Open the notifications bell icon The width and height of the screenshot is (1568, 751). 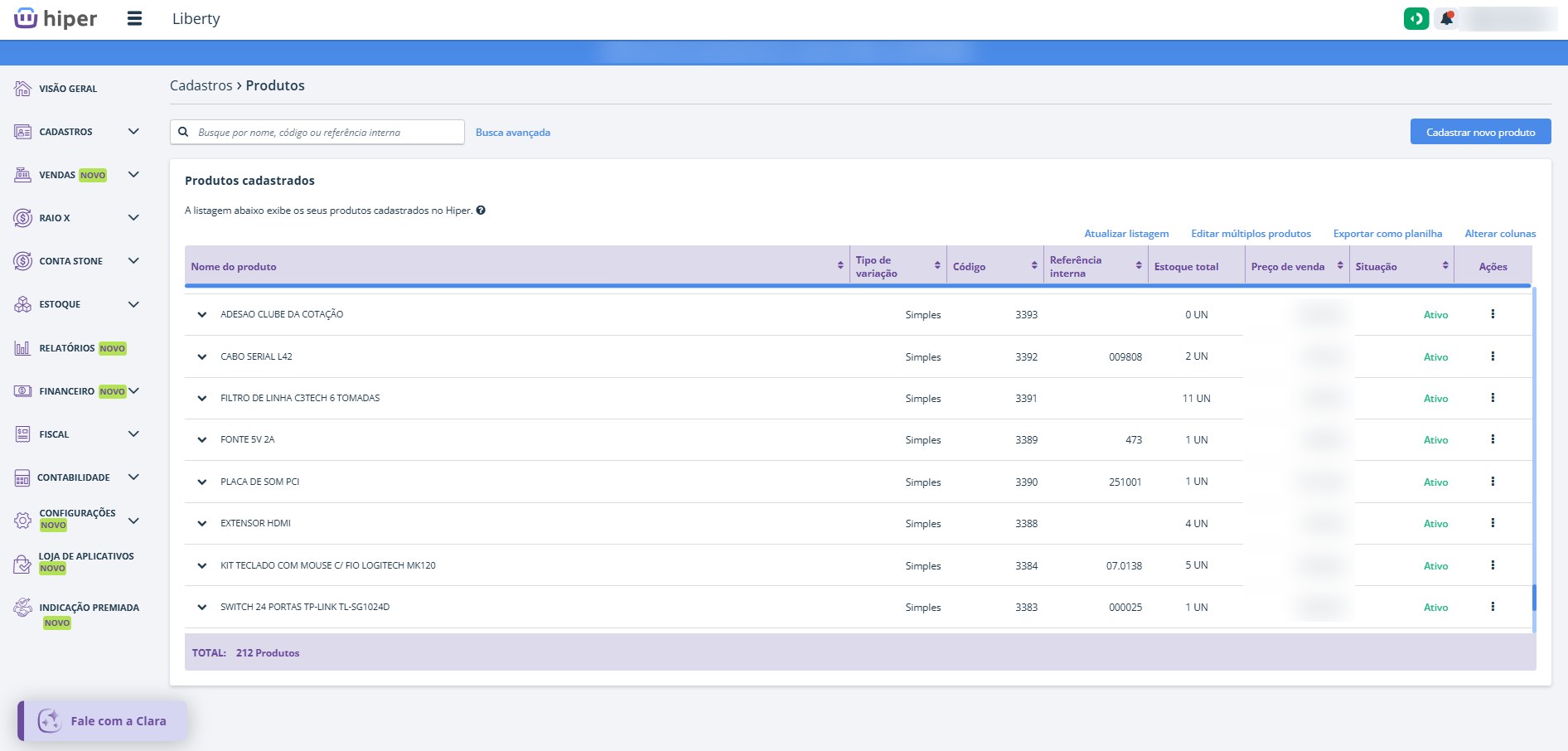tap(1447, 18)
